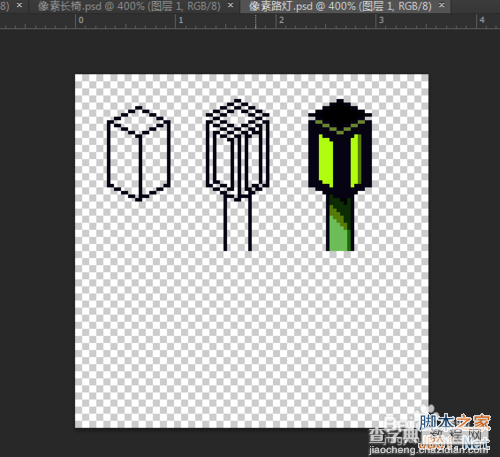Click the olive trim line under lamp roof
500x457 pixels.
[x=340, y=127]
